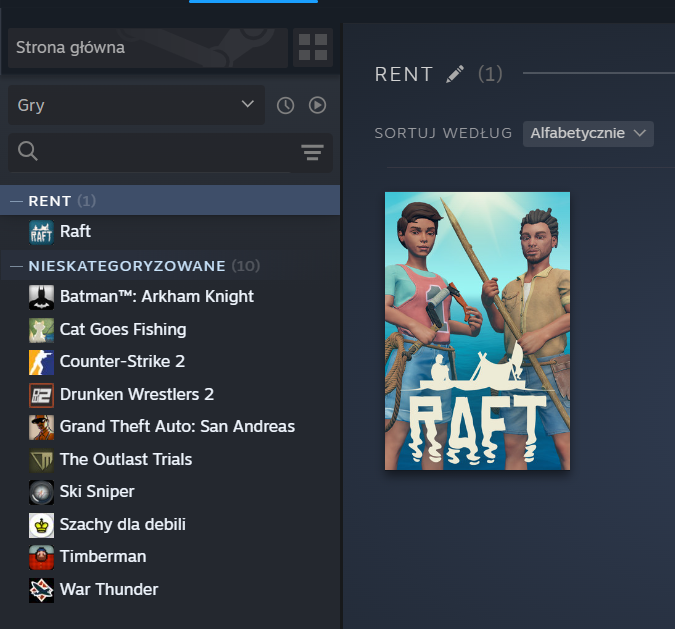Click the RENT collection title in main panel

(x=404, y=74)
